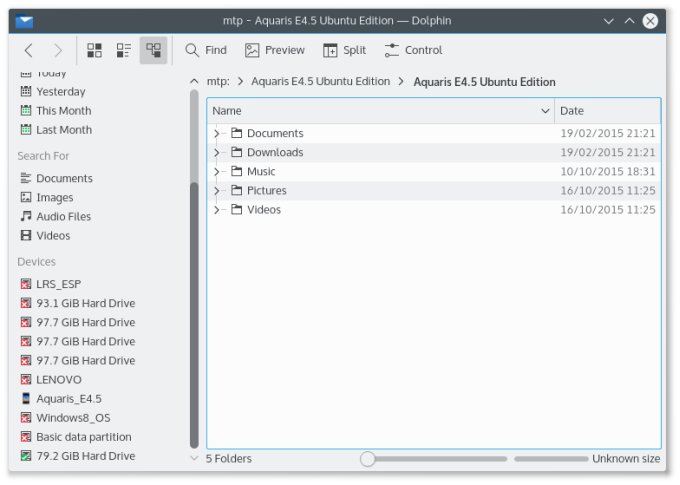Open Aquaris_E4.5 device in sidebar
680x485 pixels.
coord(68,398)
